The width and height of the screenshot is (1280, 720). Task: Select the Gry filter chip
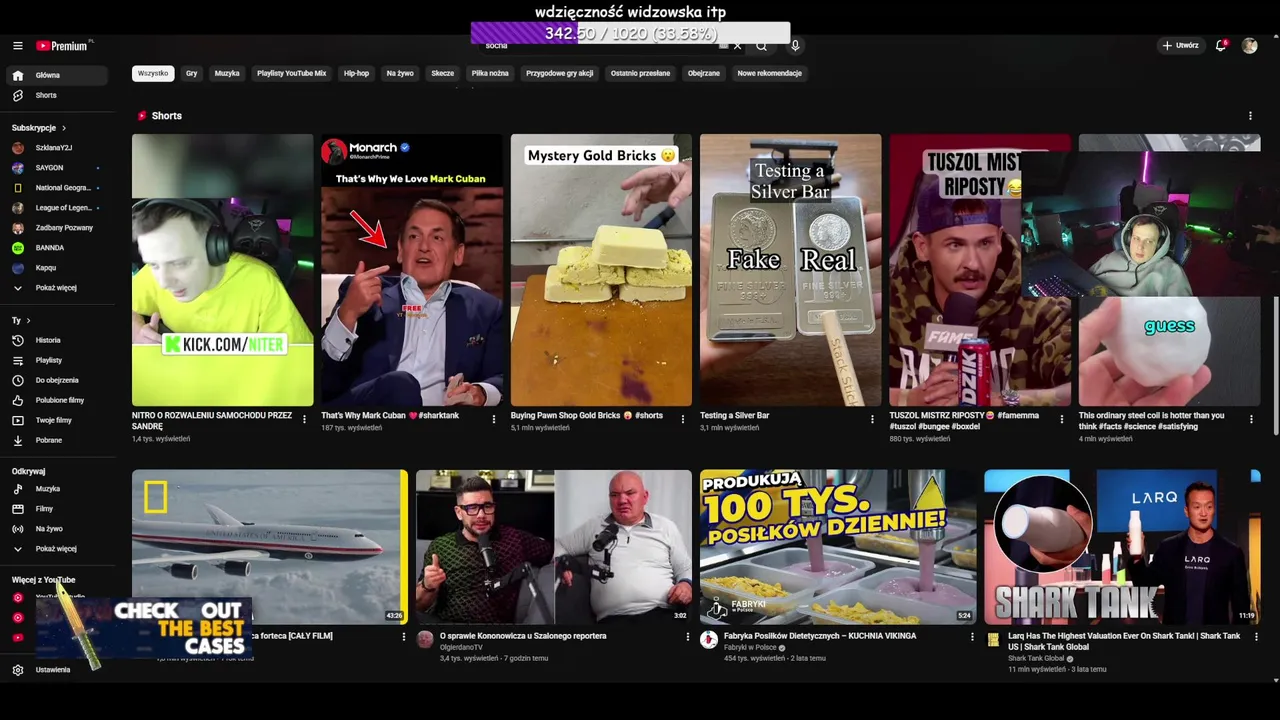(191, 73)
